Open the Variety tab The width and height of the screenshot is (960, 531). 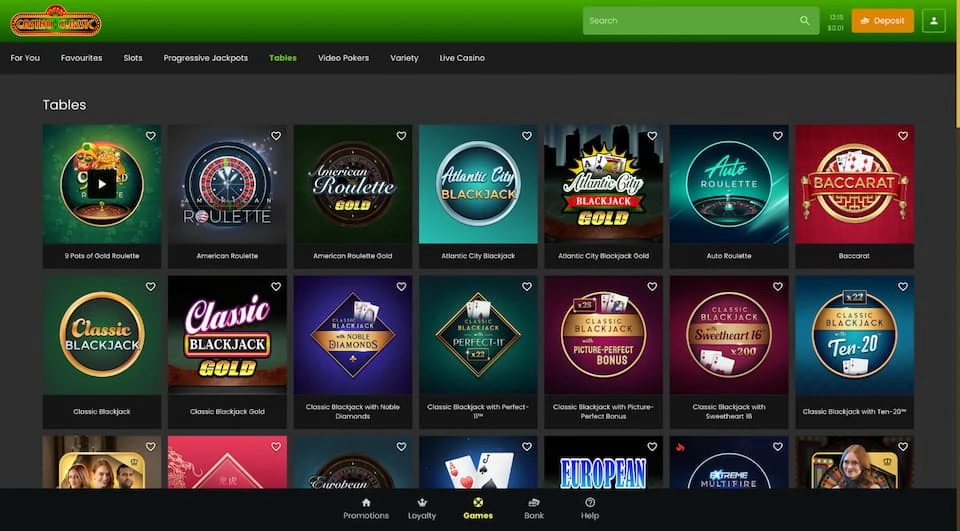pyautogui.click(x=404, y=58)
